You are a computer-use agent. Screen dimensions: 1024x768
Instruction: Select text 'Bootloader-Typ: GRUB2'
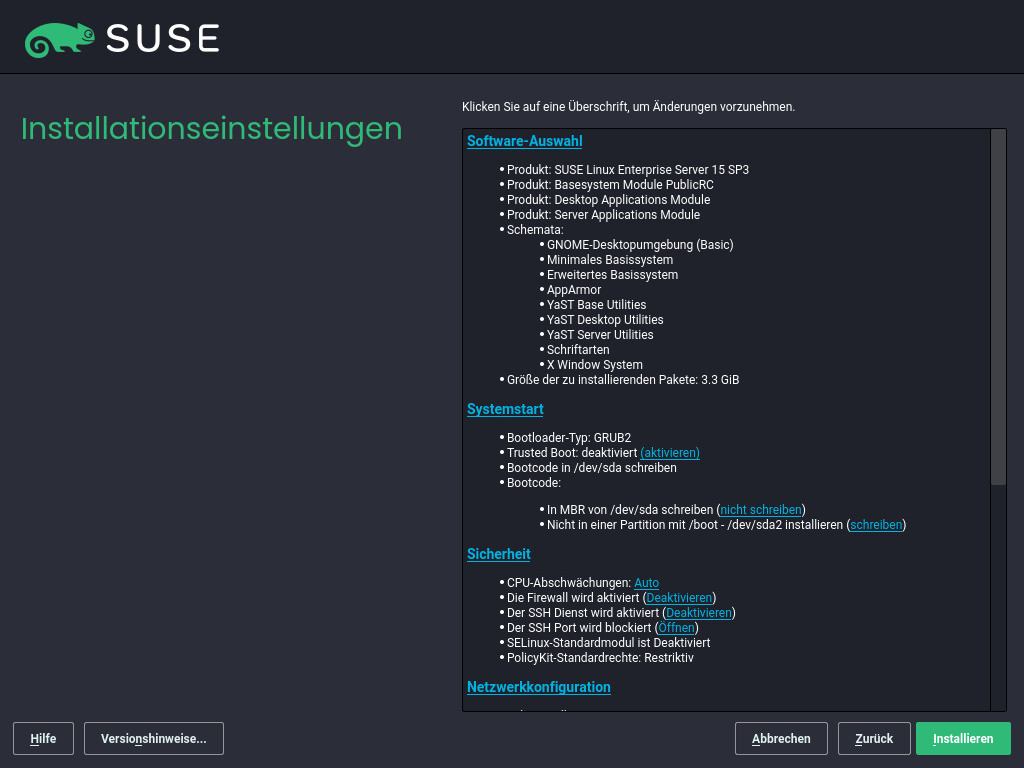tap(569, 438)
